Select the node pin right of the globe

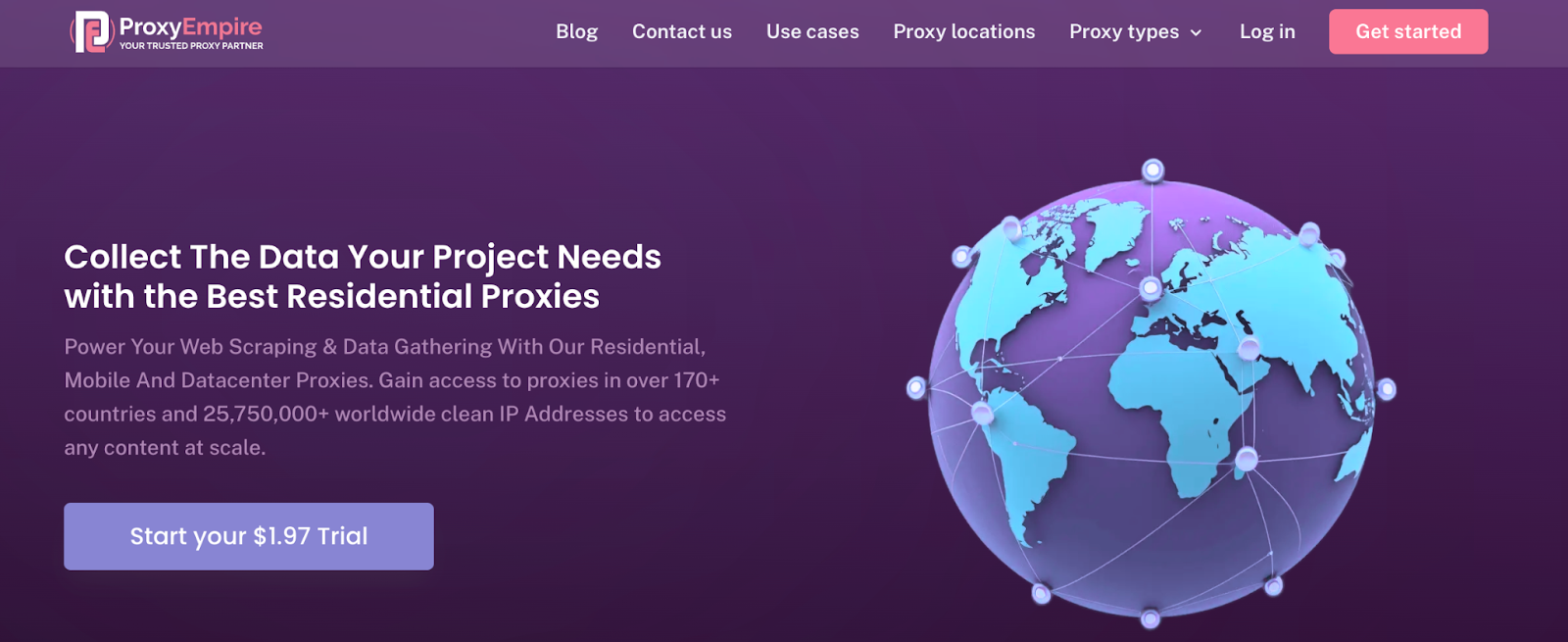(1387, 389)
